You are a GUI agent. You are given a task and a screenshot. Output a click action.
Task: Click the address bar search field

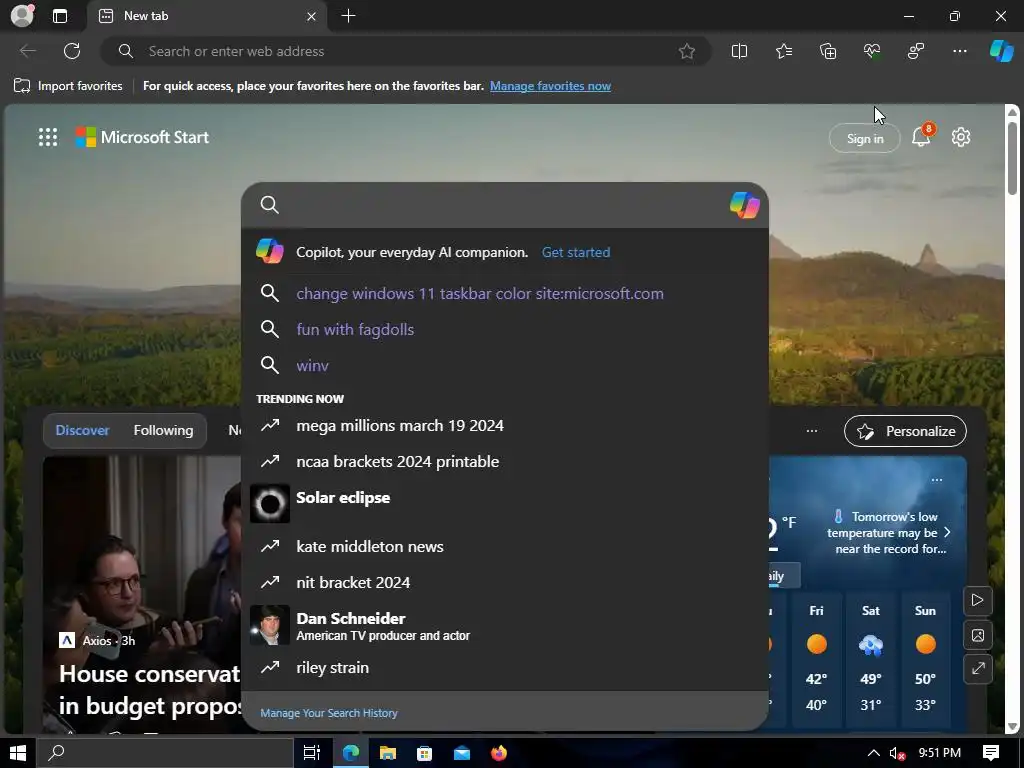405,51
